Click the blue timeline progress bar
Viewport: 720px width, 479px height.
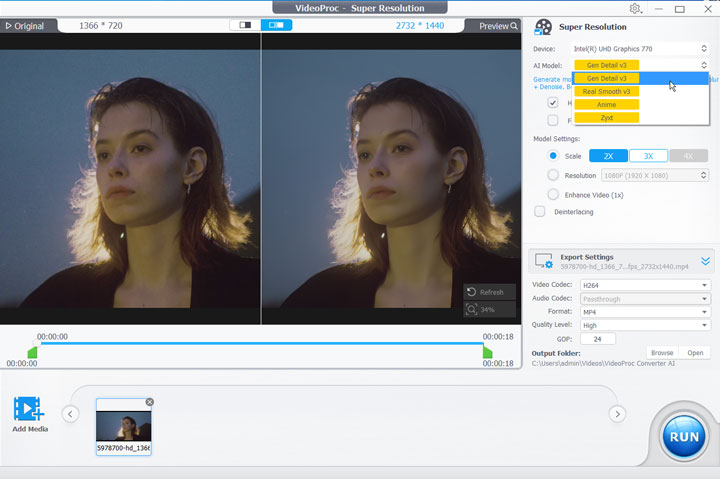[260, 343]
